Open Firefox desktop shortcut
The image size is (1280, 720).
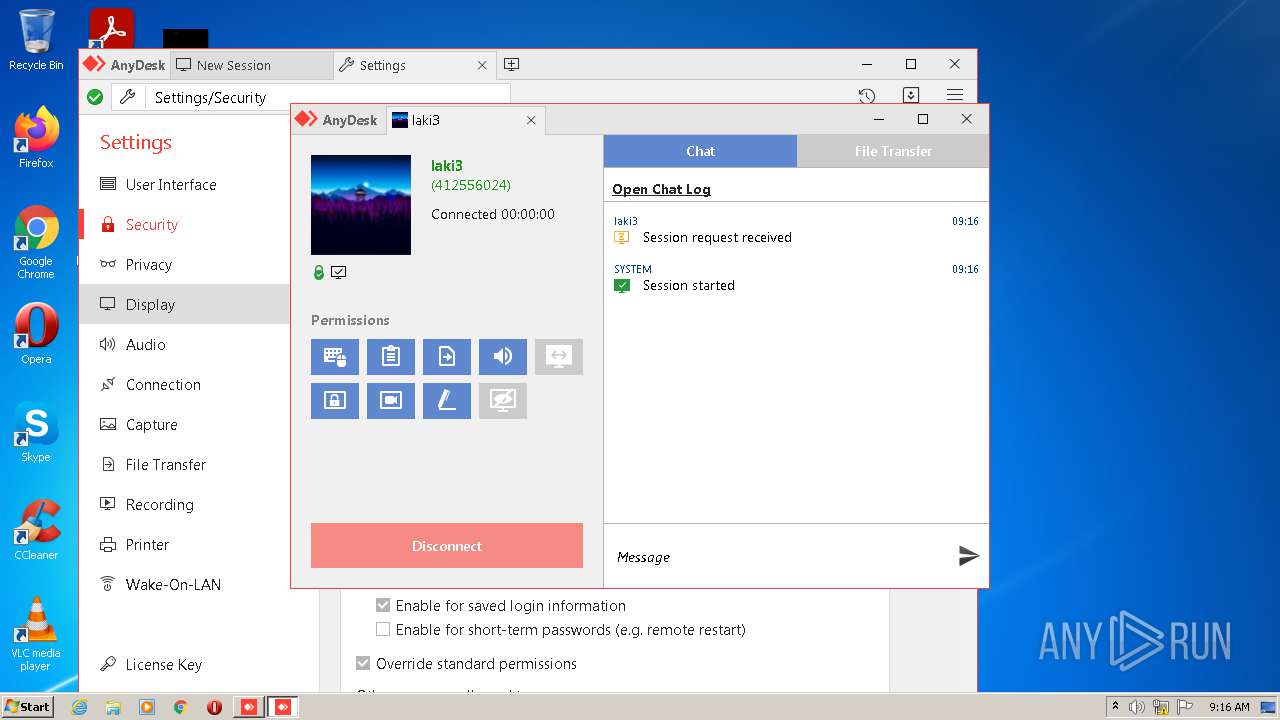[36, 137]
